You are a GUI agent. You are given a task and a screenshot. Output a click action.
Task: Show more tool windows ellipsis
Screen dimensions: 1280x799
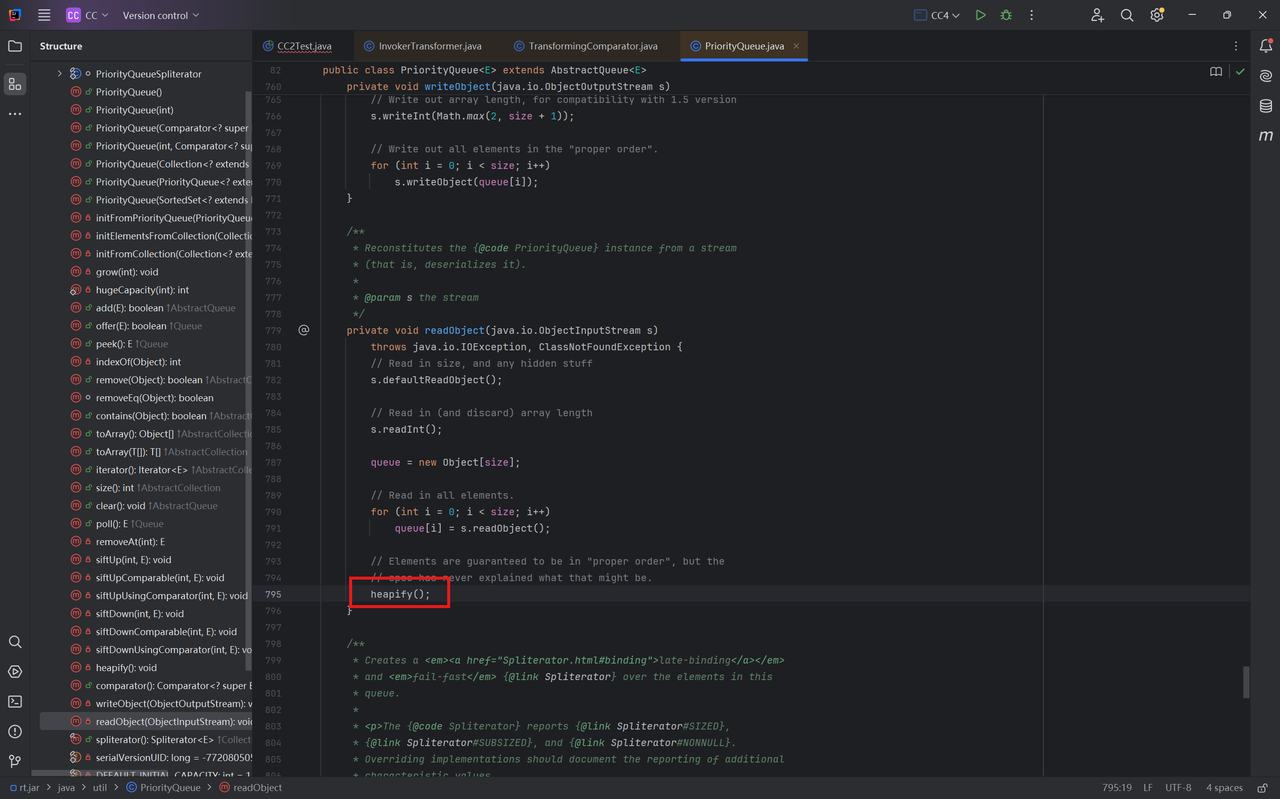(x=15, y=114)
